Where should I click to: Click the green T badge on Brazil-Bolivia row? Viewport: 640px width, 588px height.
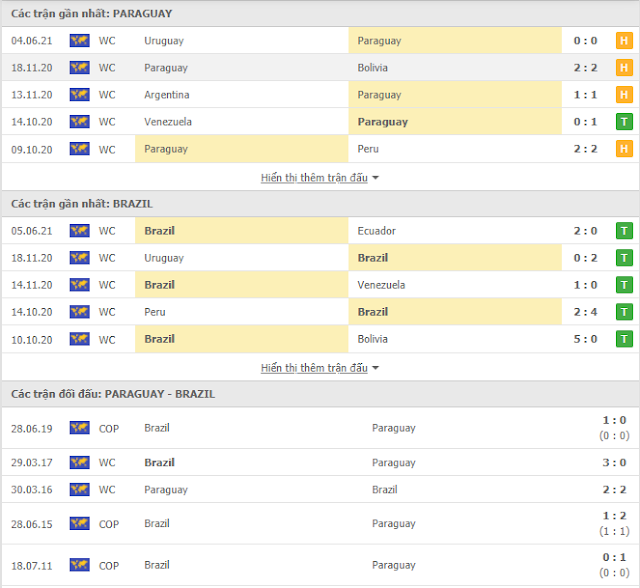624,339
